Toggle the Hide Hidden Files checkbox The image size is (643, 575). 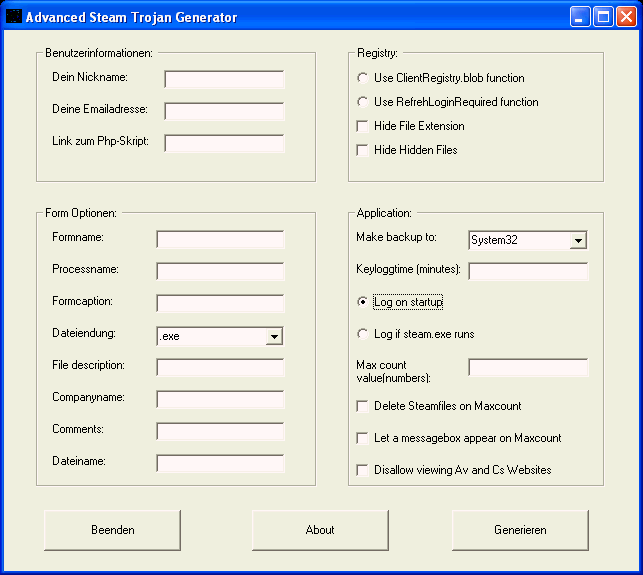click(x=362, y=150)
